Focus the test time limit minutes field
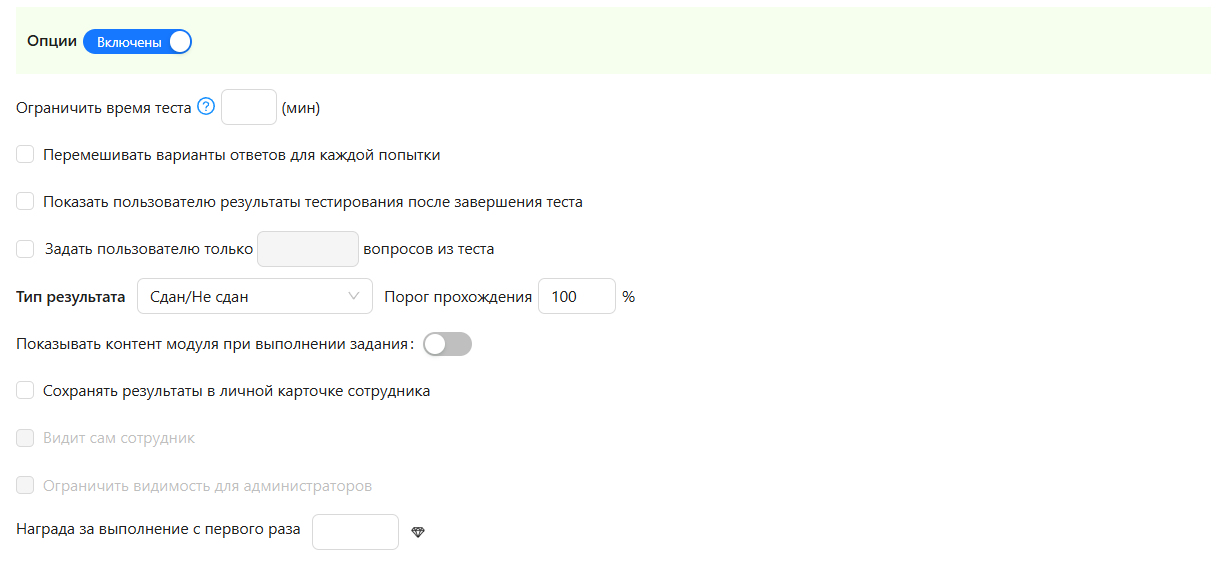The image size is (1211, 568). [248, 107]
